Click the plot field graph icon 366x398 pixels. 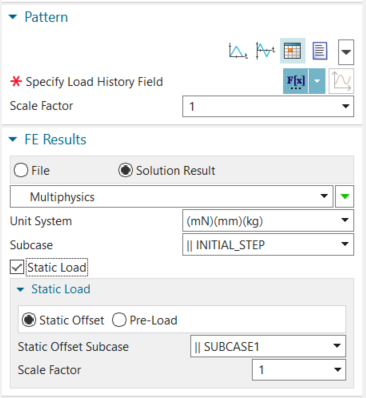point(341,81)
